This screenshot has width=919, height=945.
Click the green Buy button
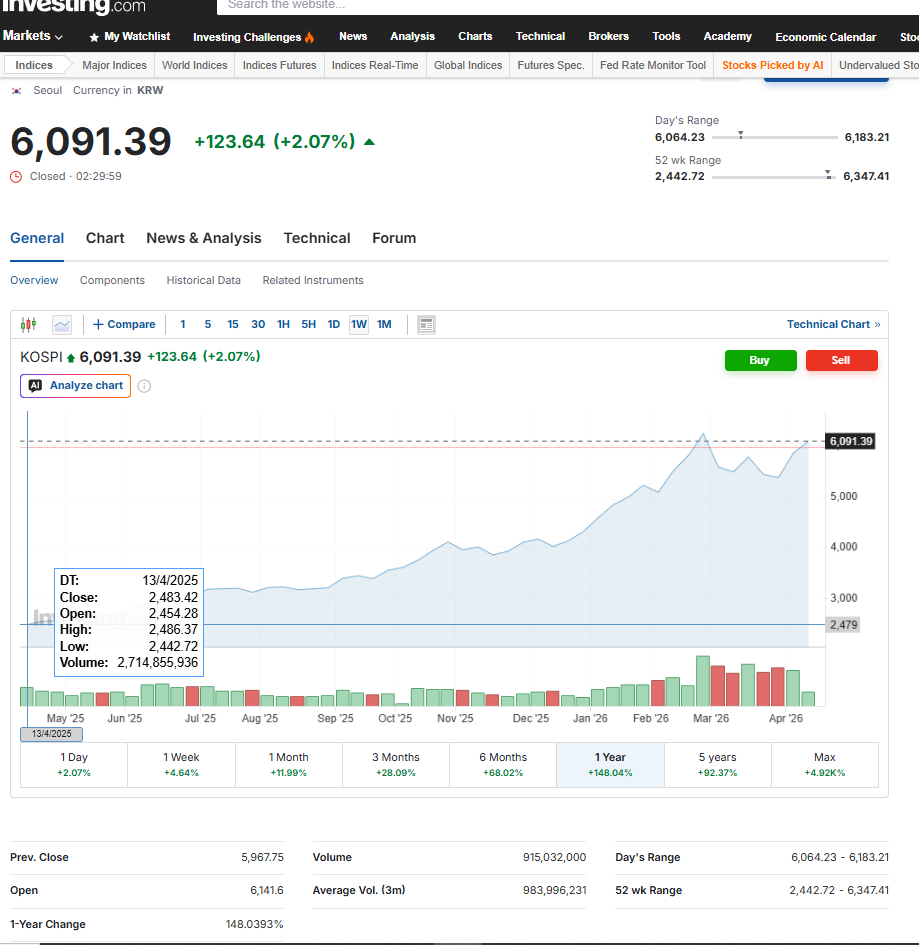761,360
